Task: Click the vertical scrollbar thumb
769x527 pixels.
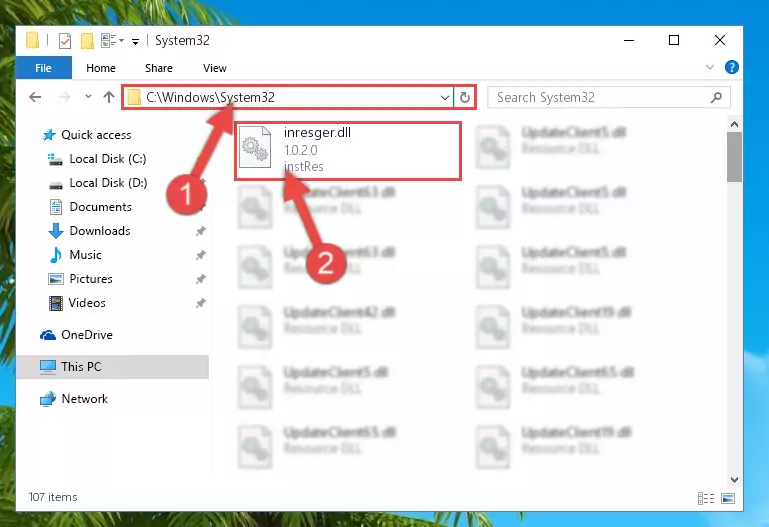Action: click(734, 157)
